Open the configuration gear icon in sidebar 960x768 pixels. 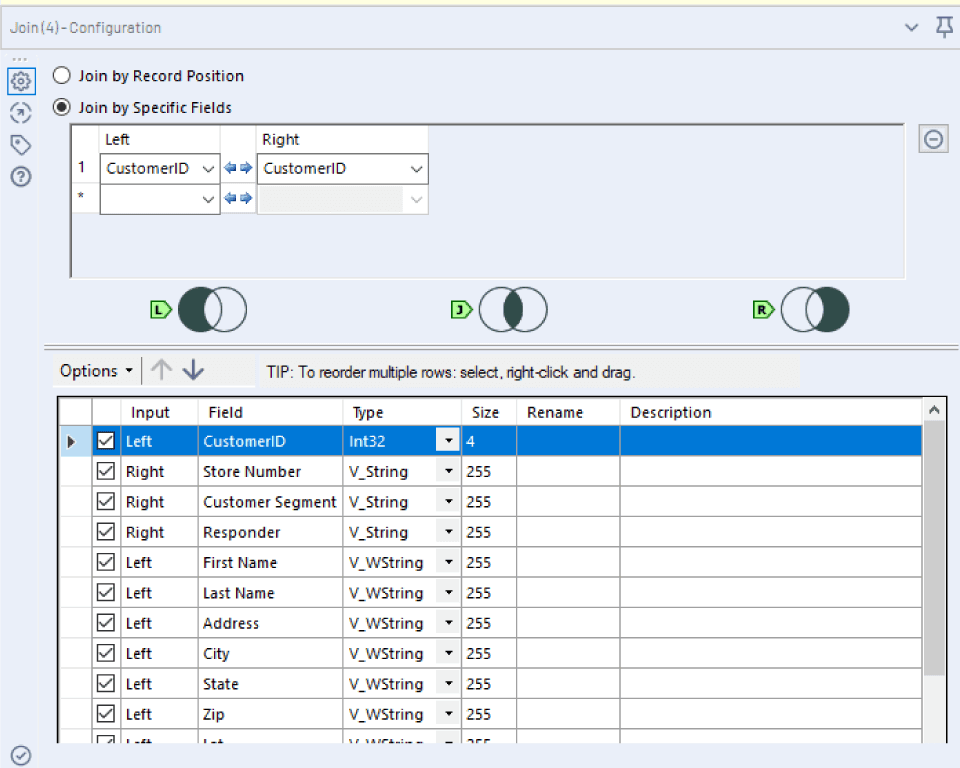point(21,82)
